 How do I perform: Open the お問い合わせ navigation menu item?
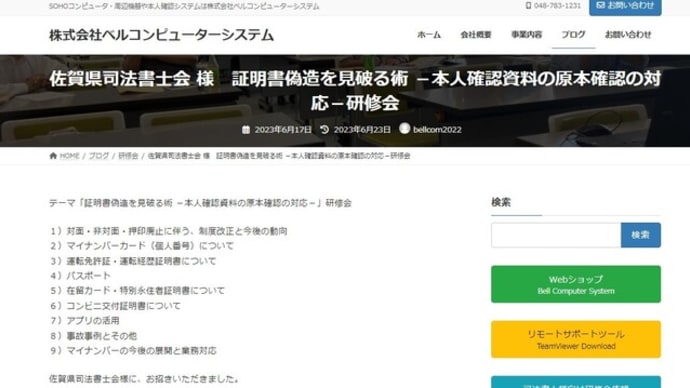pyautogui.click(x=628, y=35)
